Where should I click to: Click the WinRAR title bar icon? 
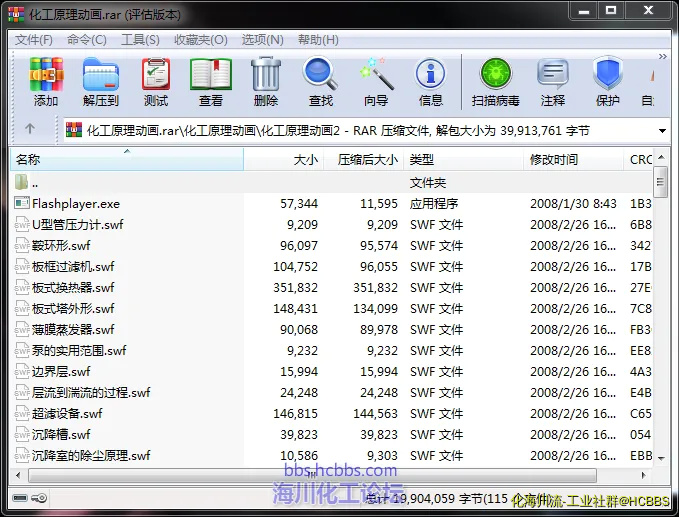click(x=16, y=13)
